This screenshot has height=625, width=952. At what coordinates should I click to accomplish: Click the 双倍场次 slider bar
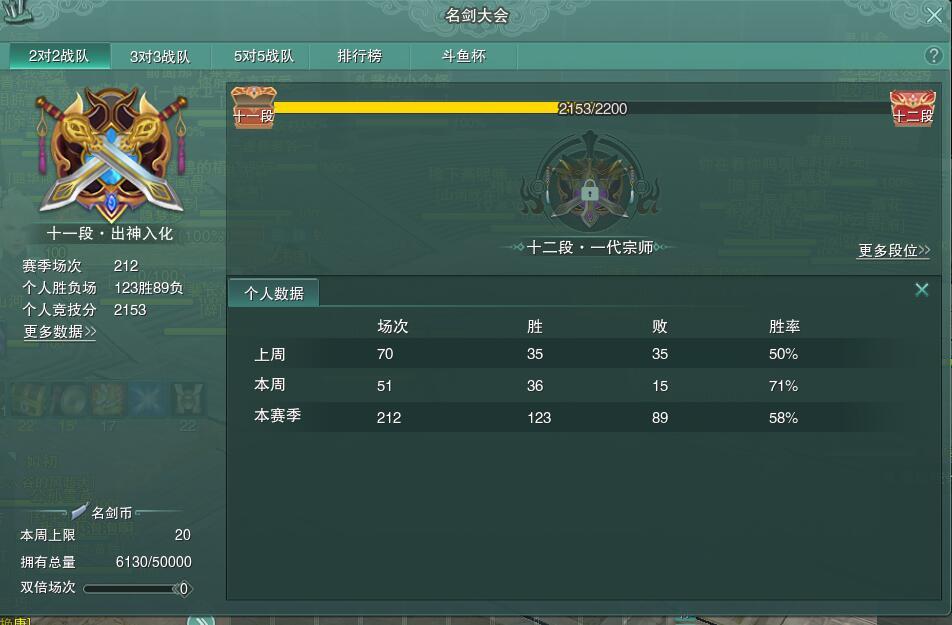pos(138,589)
